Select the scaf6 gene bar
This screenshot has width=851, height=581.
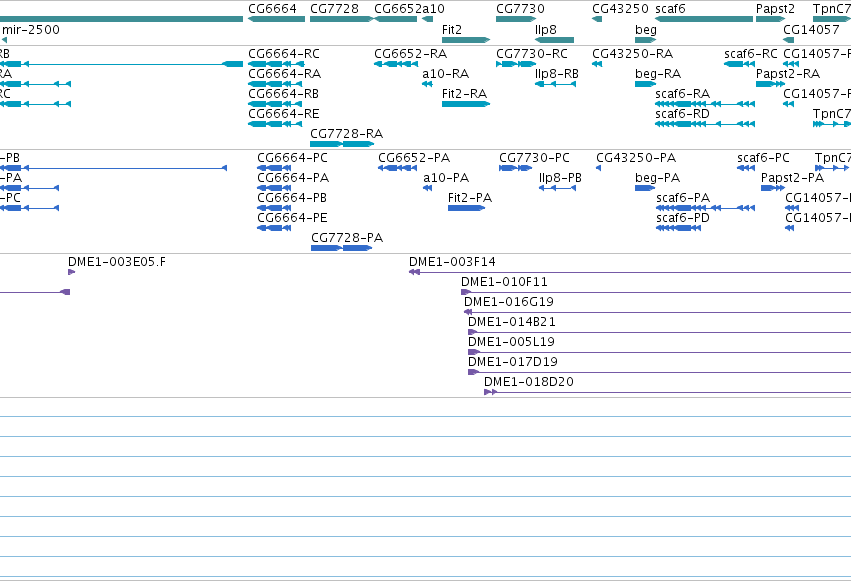[x=704, y=19]
